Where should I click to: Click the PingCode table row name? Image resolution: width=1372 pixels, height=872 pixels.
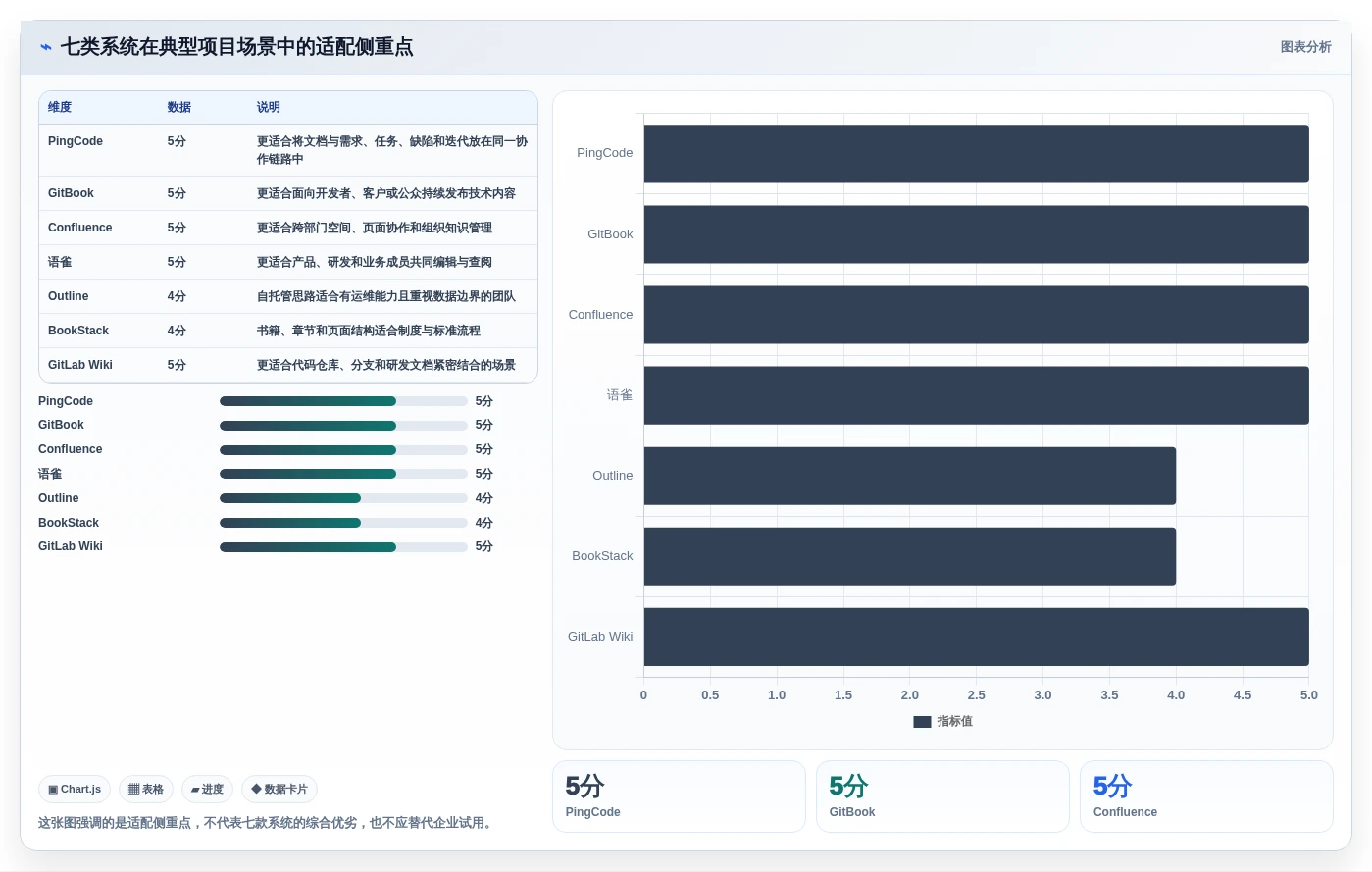click(76, 141)
